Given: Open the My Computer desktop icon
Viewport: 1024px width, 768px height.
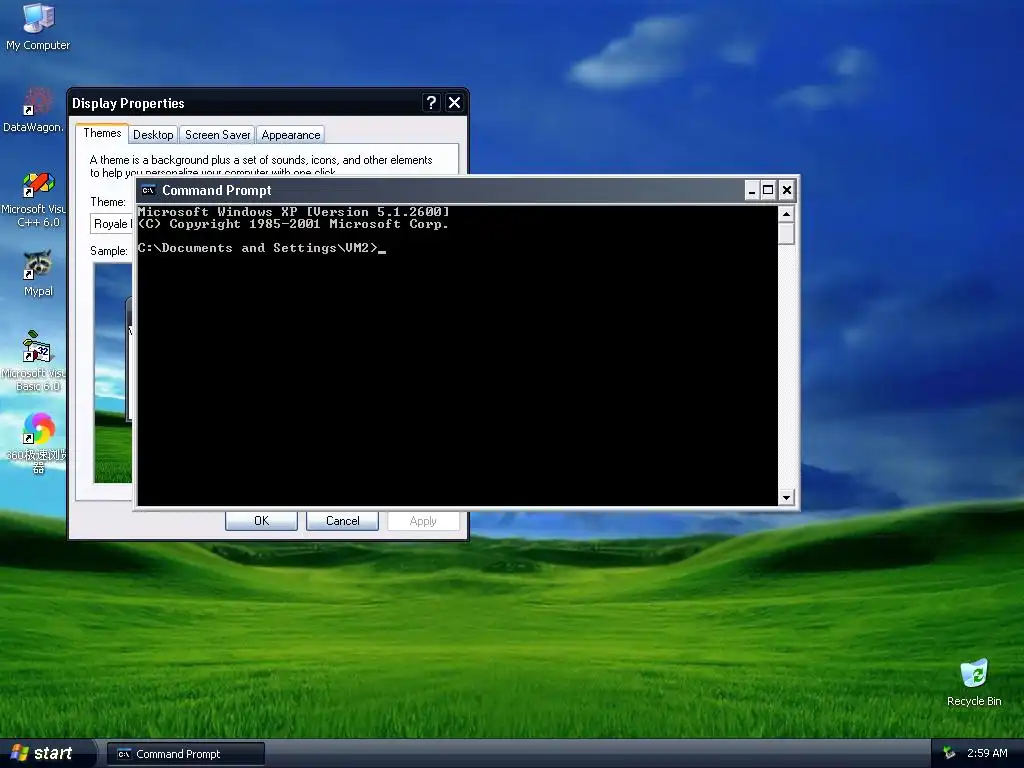Looking at the screenshot, I should tap(38, 27).
